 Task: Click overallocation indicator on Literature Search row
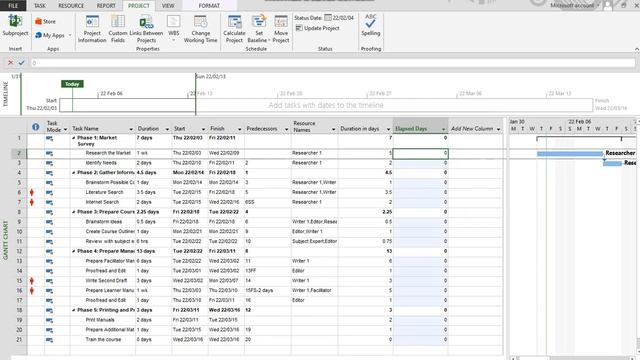click(32, 192)
